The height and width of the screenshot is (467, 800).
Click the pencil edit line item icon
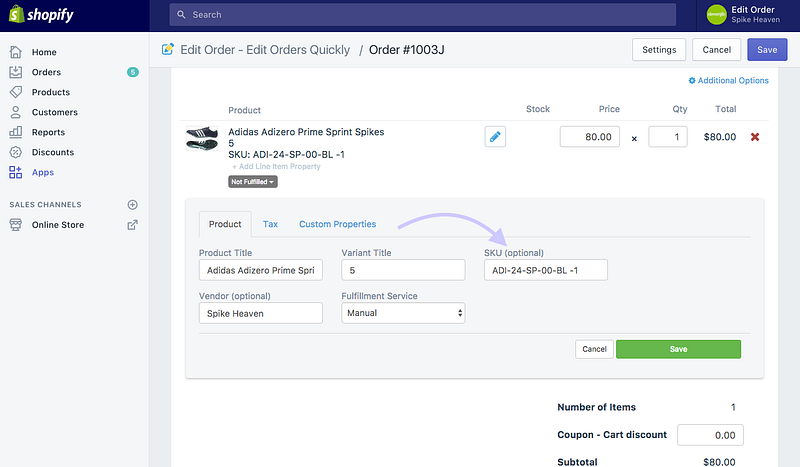click(495, 137)
